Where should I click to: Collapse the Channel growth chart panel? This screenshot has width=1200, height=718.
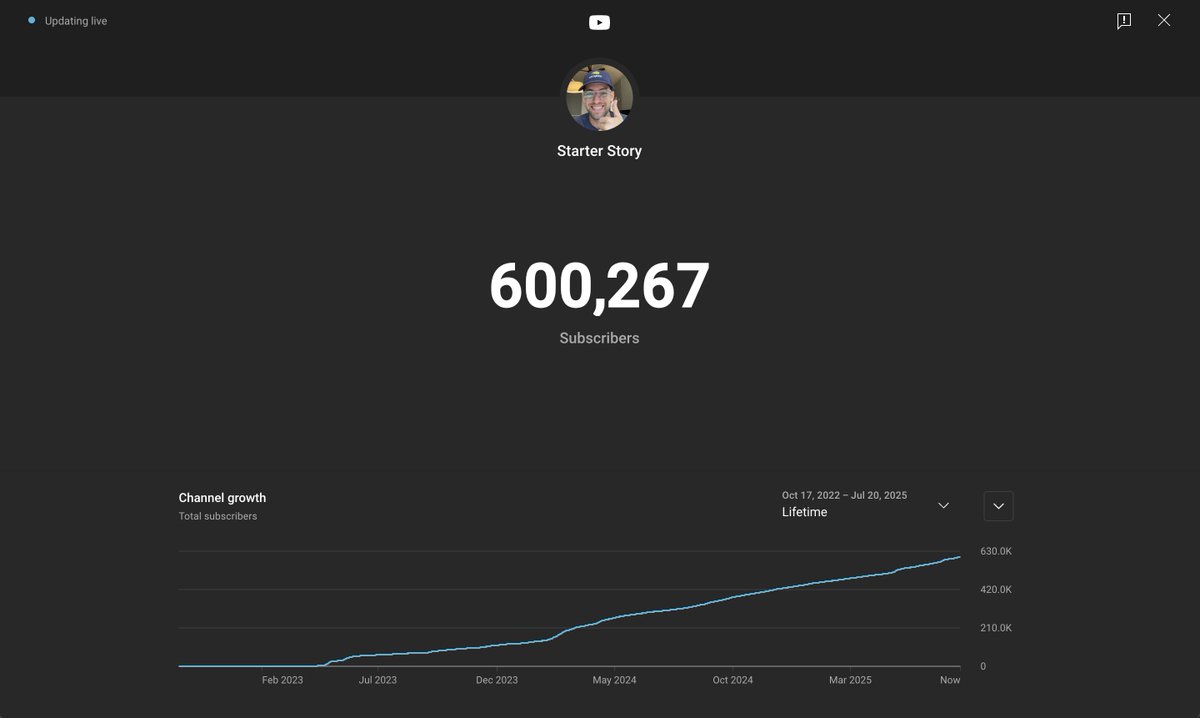pyautogui.click(x=998, y=506)
